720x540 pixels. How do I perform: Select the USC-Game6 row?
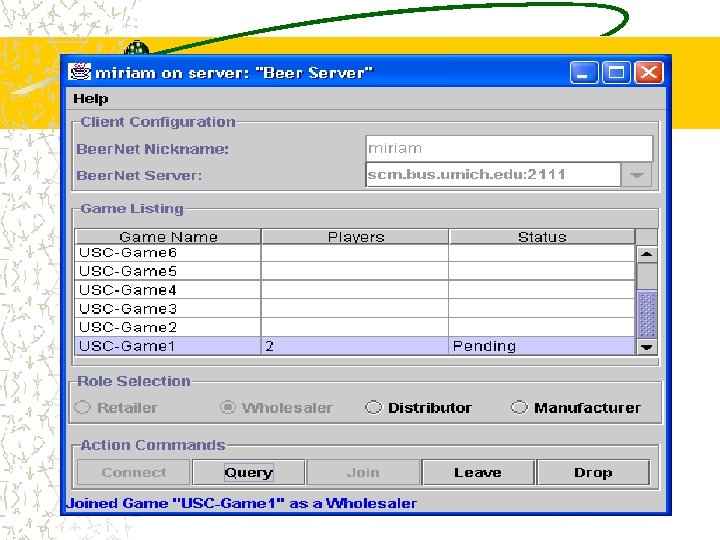(355, 253)
